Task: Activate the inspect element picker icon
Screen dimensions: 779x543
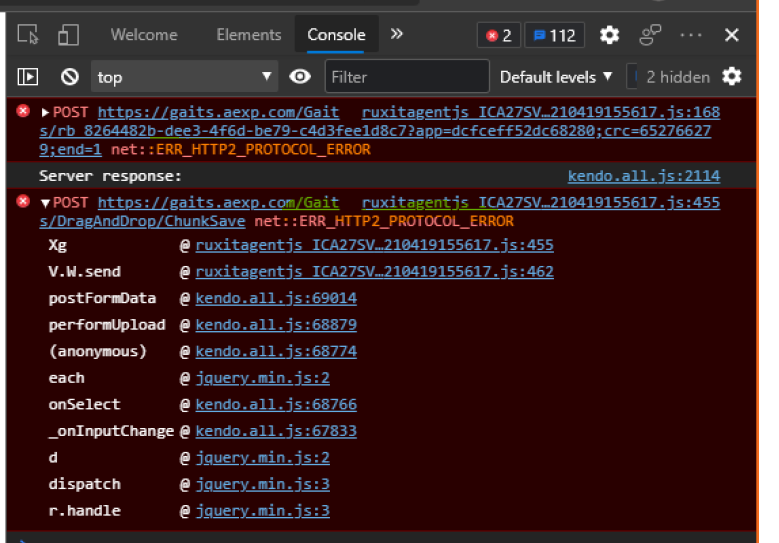Action: (28, 35)
